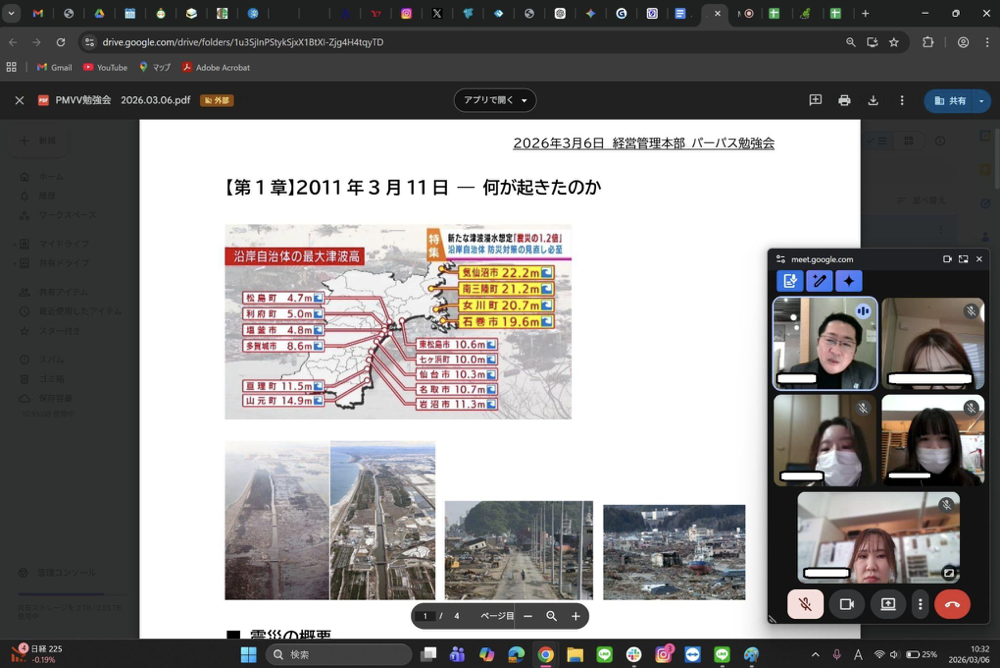
Task: Bookmark this page with the star icon
Action: pyautogui.click(x=894, y=42)
